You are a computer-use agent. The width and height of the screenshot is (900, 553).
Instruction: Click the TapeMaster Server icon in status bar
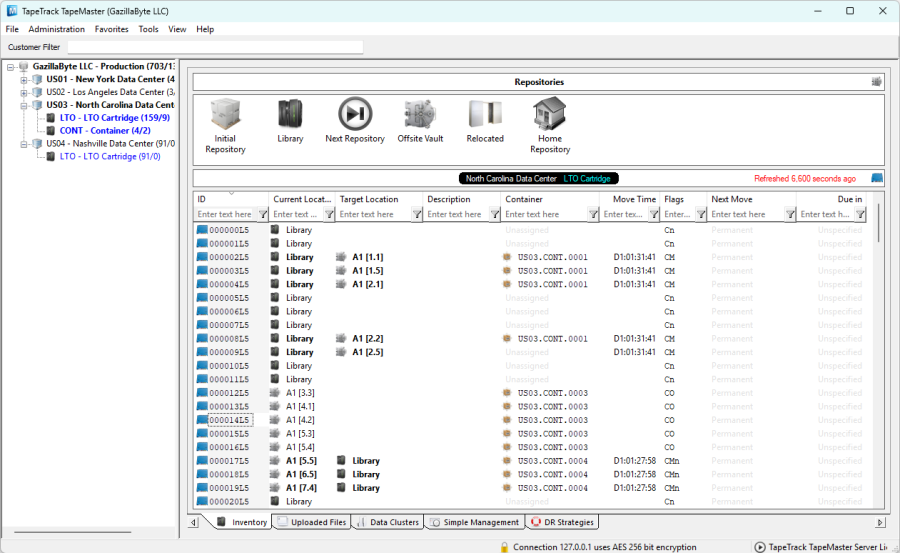pyautogui.click(x=759, y=547)
